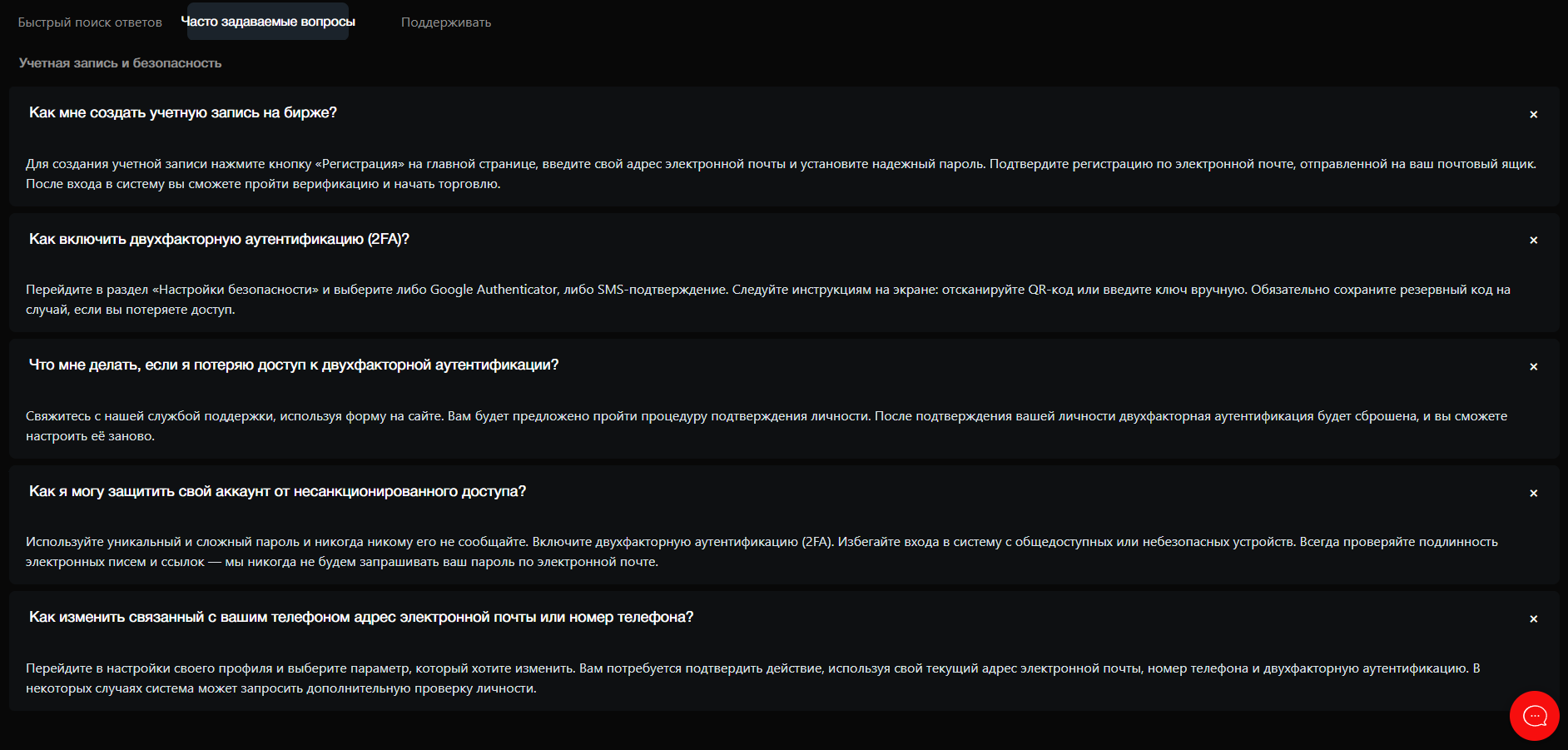Select the 'Часто задаваемые вопросы' tab
This screenshot has height=750, width=1568.
pos(268,22)
